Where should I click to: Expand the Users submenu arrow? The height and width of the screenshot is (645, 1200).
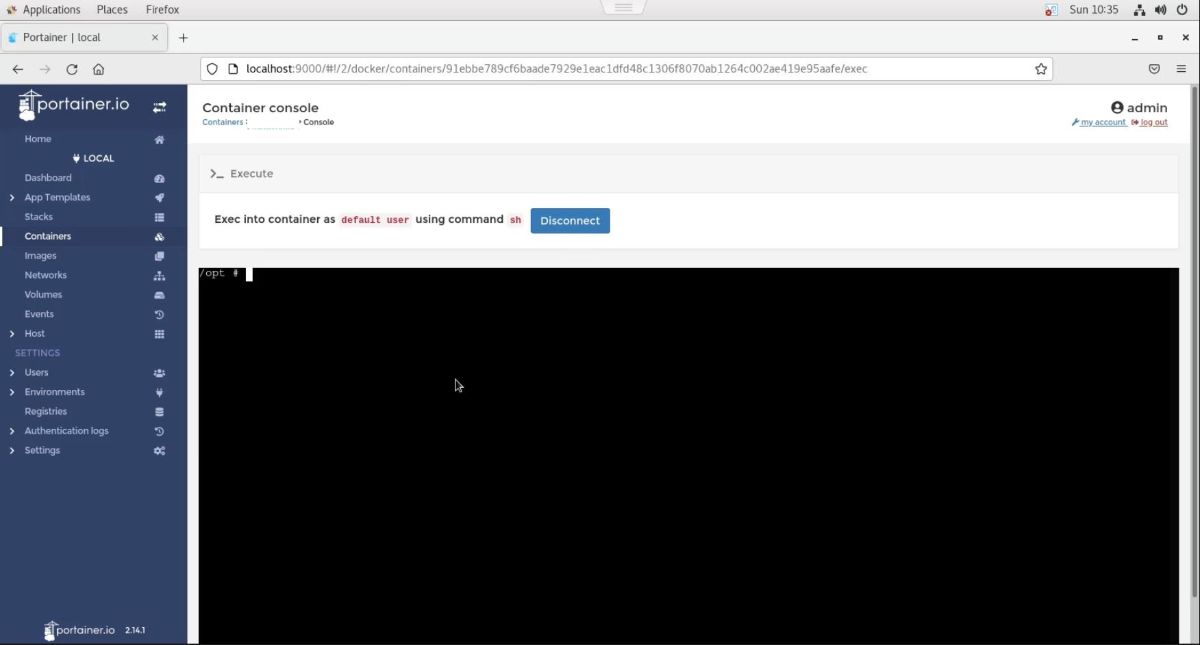pos(12,373)
